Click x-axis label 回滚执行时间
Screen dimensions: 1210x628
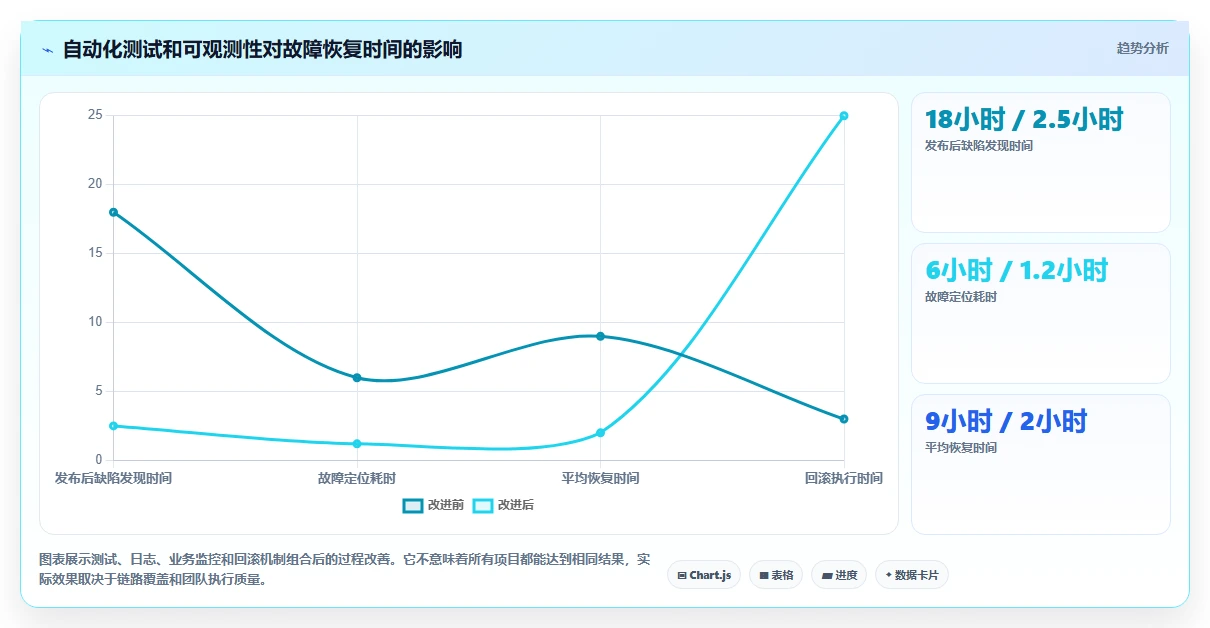pyautogui.click(x=844, y=478)
